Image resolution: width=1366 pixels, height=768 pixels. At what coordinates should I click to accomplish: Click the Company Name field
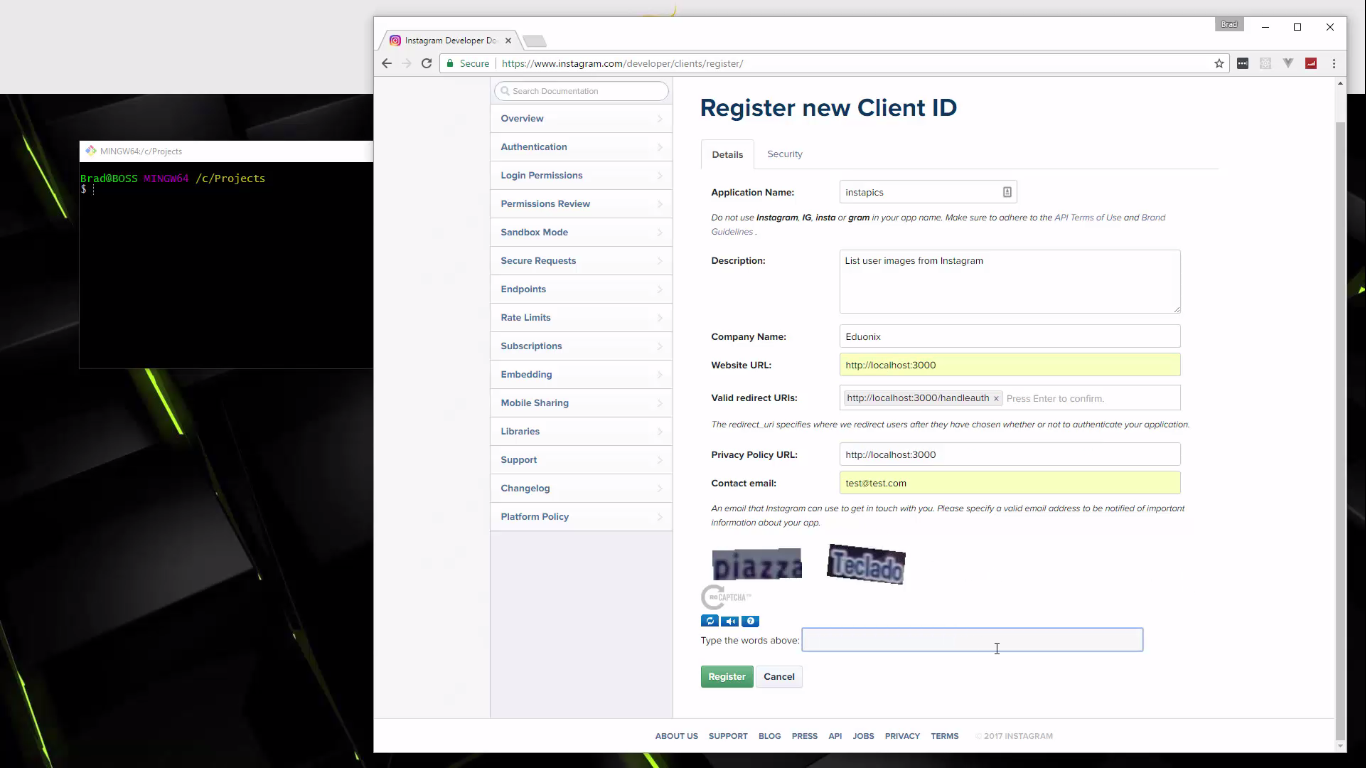tap(1010, 336)
